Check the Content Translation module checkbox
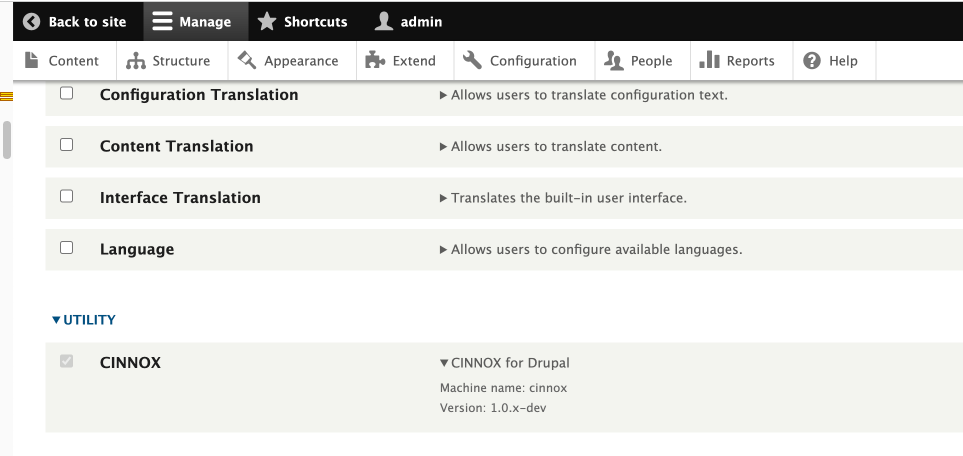 click(67, 145)
